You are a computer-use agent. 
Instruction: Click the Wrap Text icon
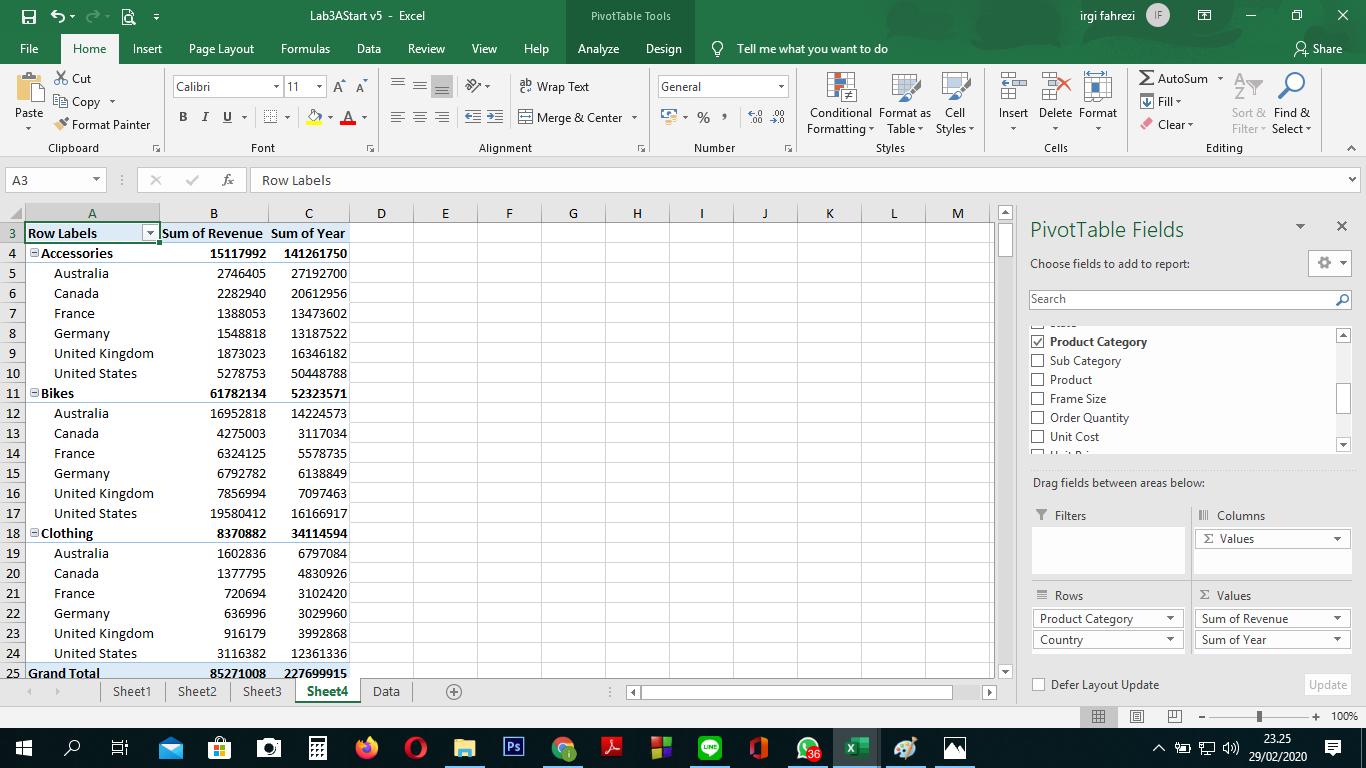[526, 87]
